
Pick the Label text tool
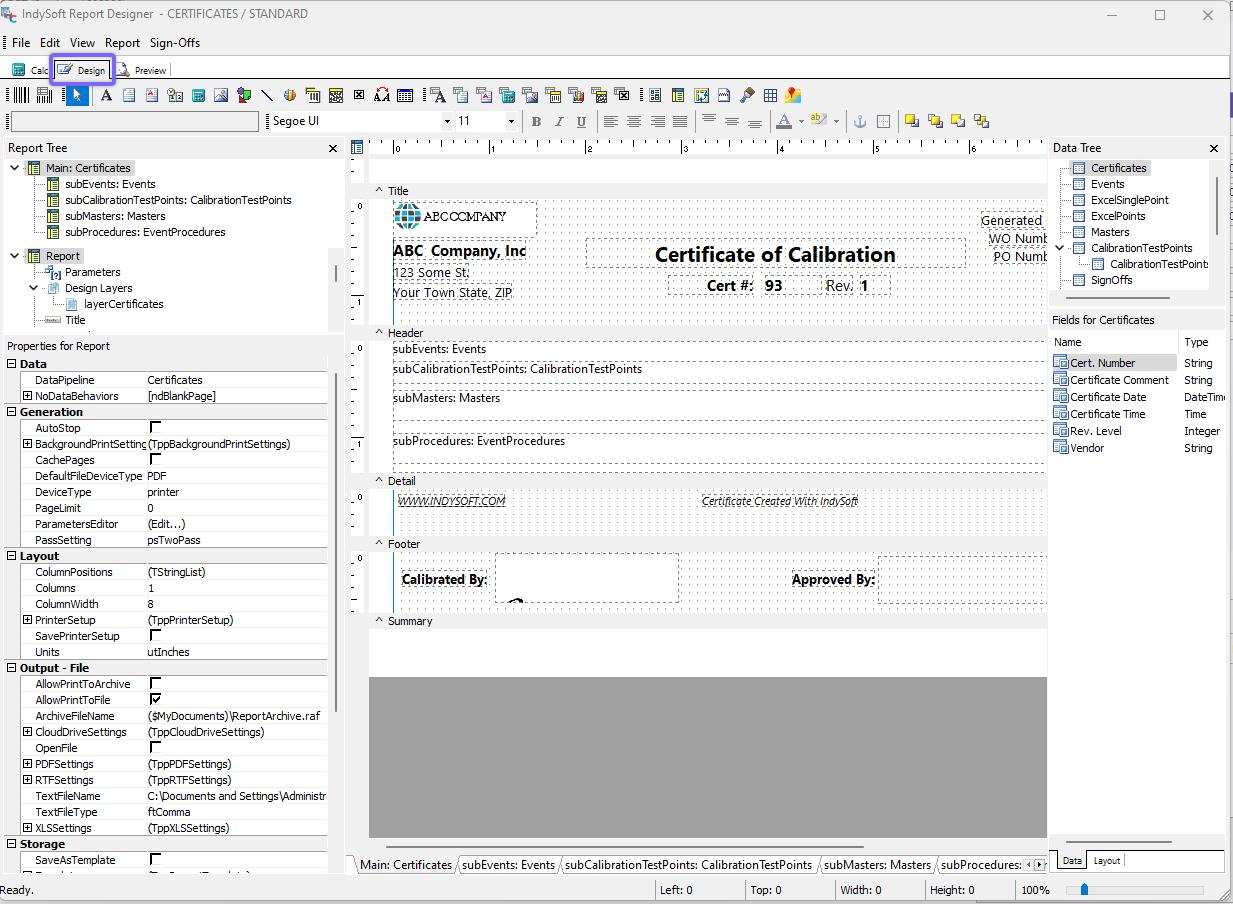106,95
